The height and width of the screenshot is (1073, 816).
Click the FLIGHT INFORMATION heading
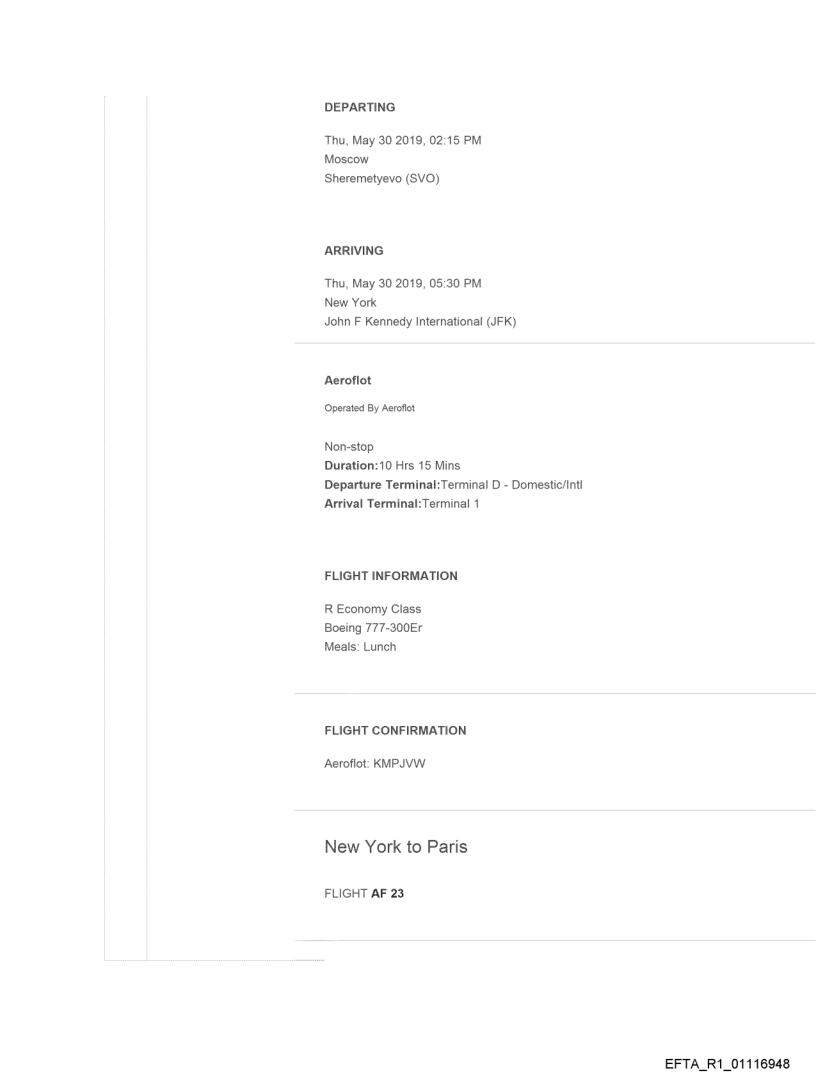coord(391,576)
